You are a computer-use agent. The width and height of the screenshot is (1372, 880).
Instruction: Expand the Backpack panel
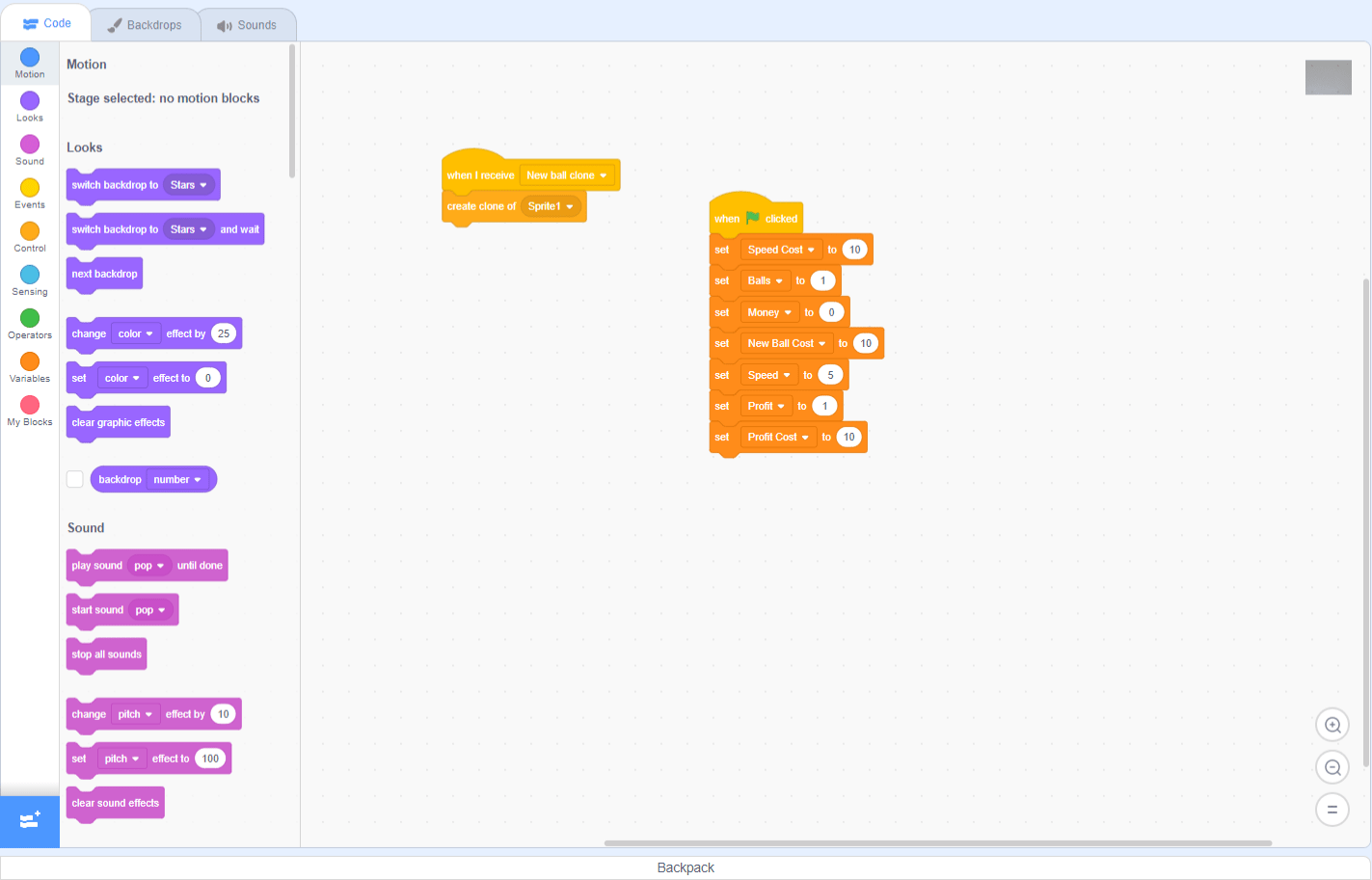[x=686, y=867]
